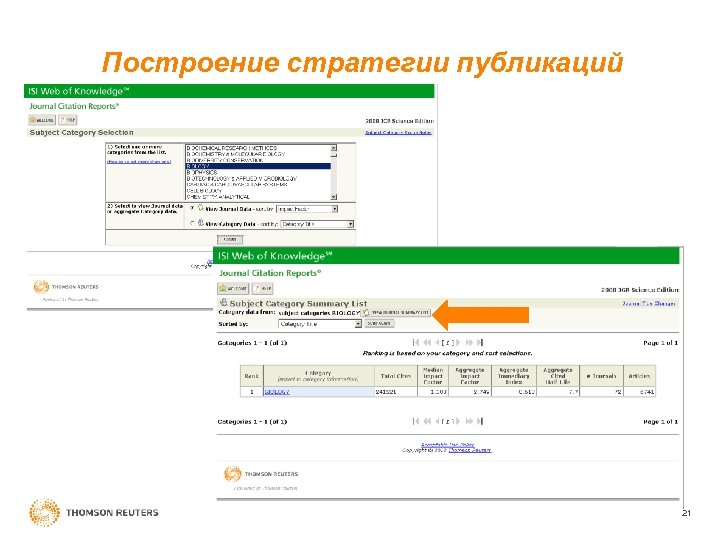Select the View Journal Data radio button
This screenshot has height=540, width=720.
(192, 208)
